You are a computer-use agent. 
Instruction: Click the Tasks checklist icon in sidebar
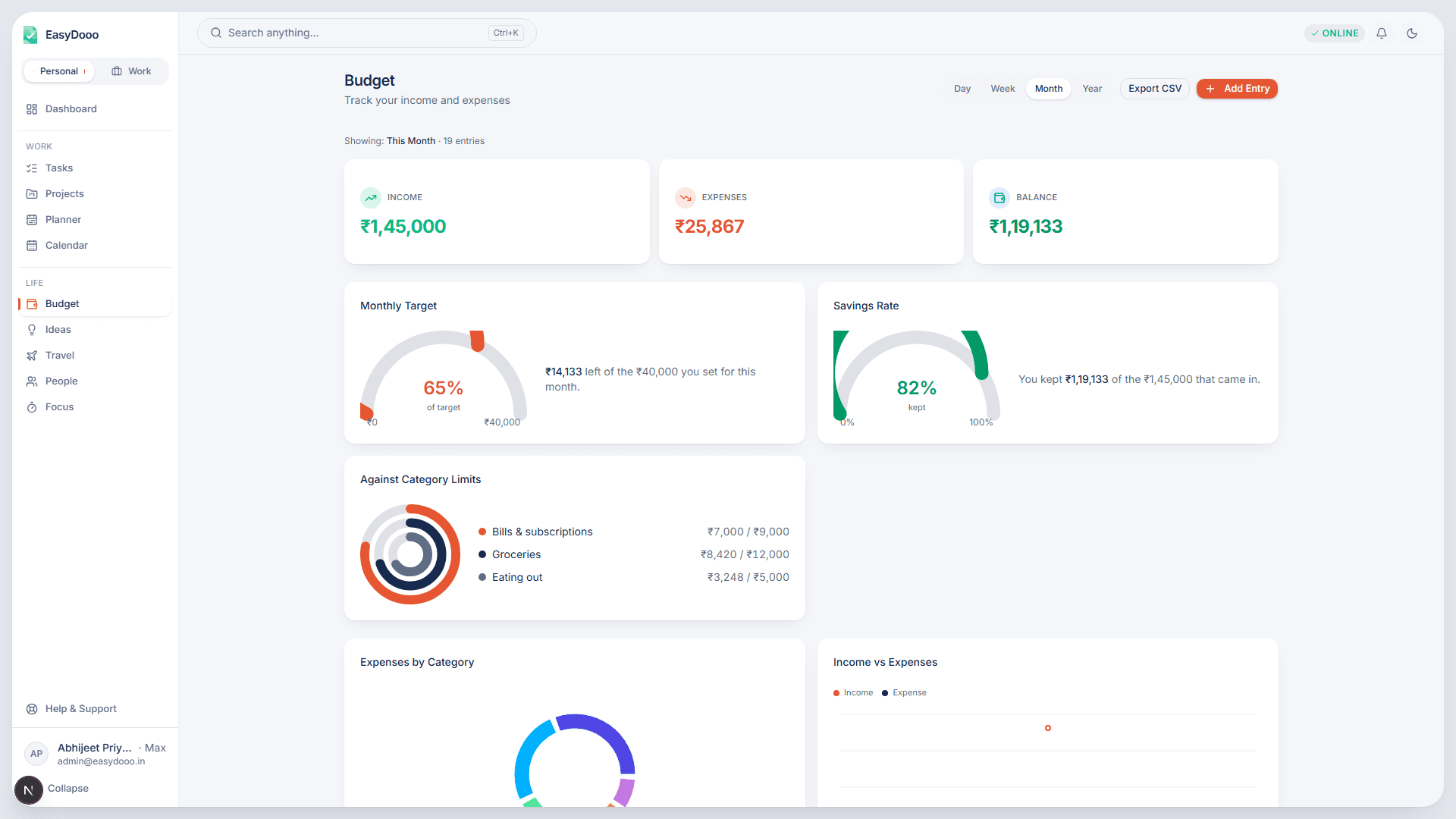click(x=32, y=168)
